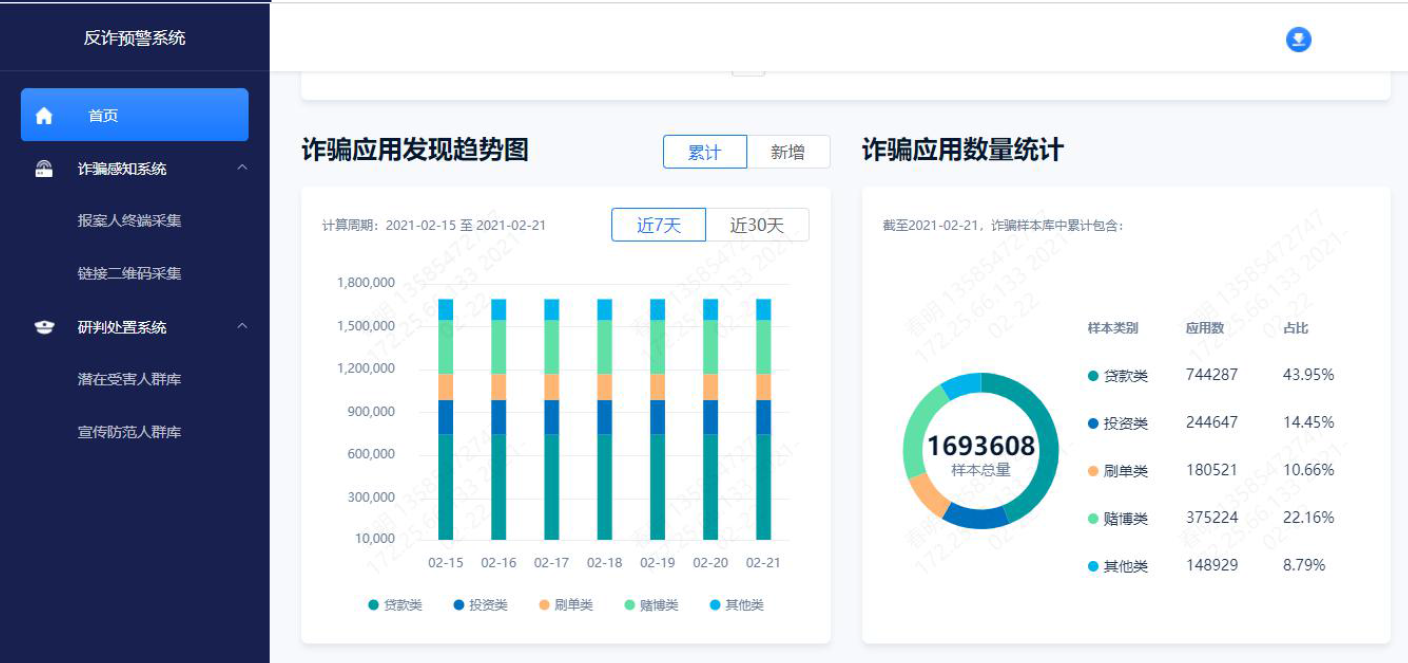Select the 近7天 period button
Image resolution: width=1408 pixels, height=663 pixels.
click(659, 225)
